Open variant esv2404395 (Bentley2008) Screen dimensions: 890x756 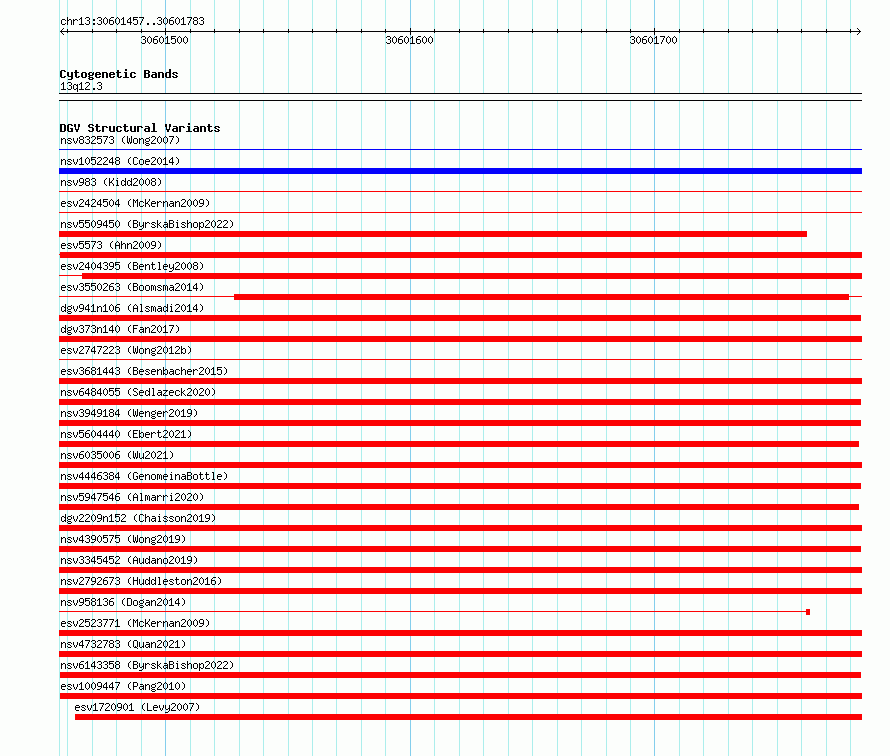point(132,266)
